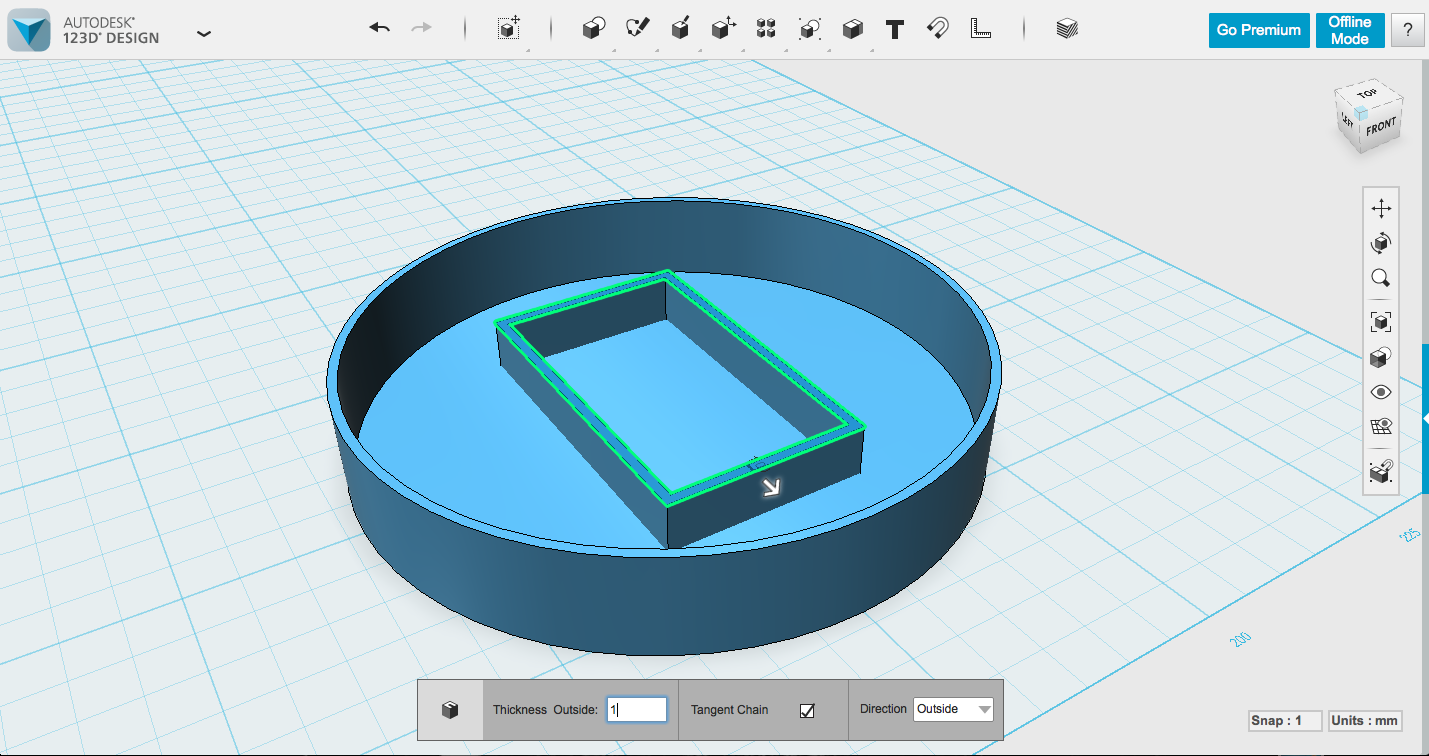Select the Materials icon in the toolbar
Image resolution: width=1429 pixels, height=756 pixels.
pyautogui.click(x=1066, y=28)
